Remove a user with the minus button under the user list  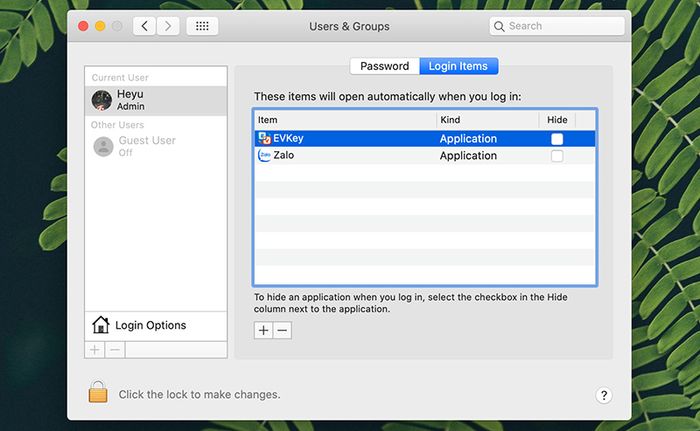click(x=115, y=350)
